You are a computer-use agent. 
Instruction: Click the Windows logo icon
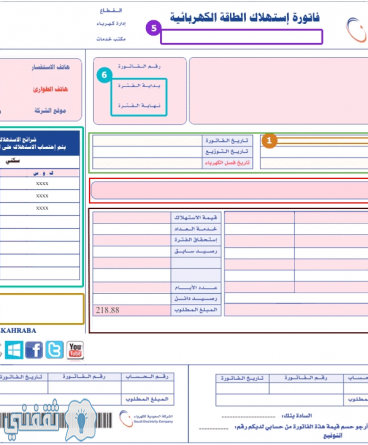[x=14, y=350]
